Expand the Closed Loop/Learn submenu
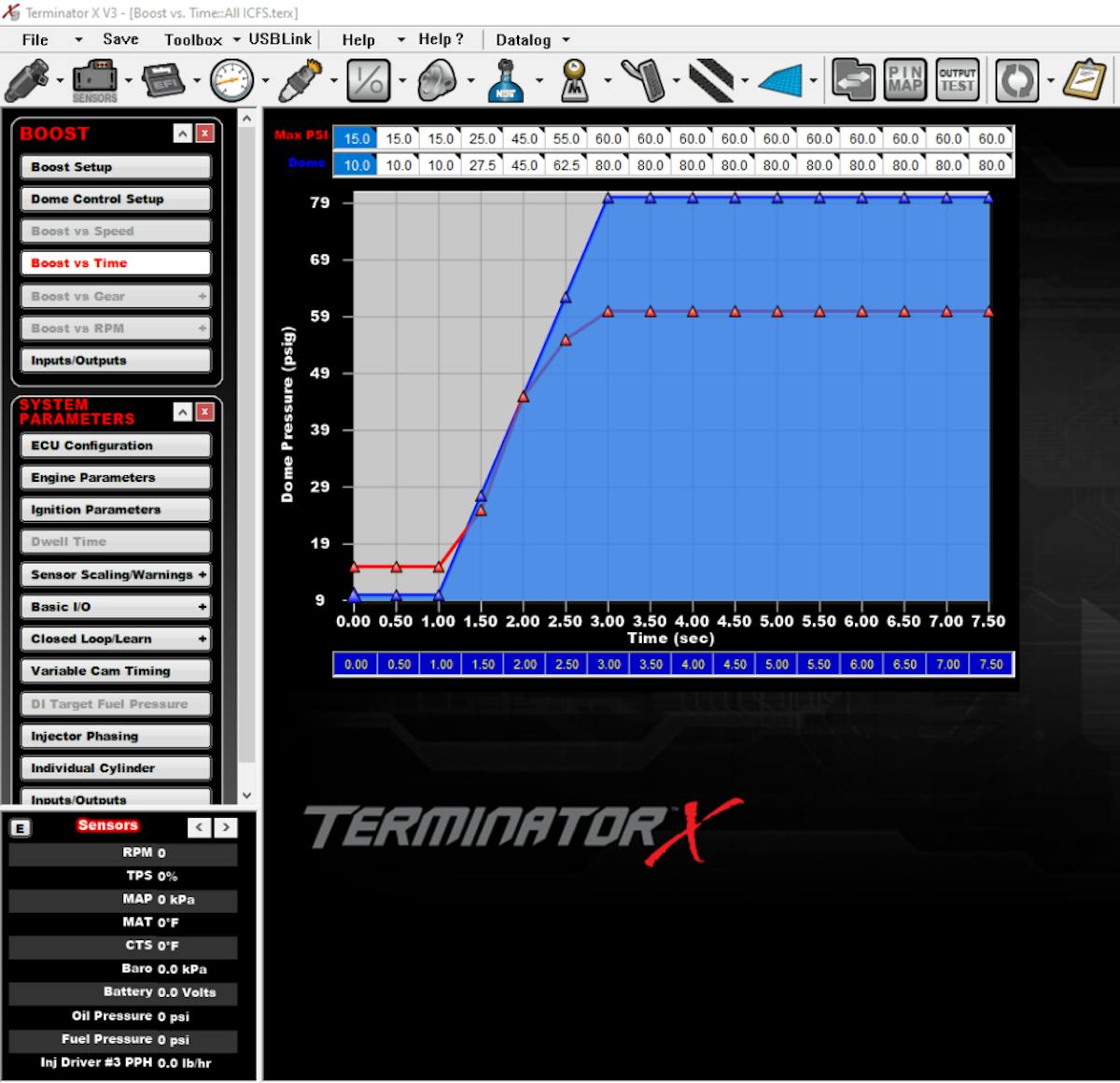 pyautogui.click(x=202, y=639)
